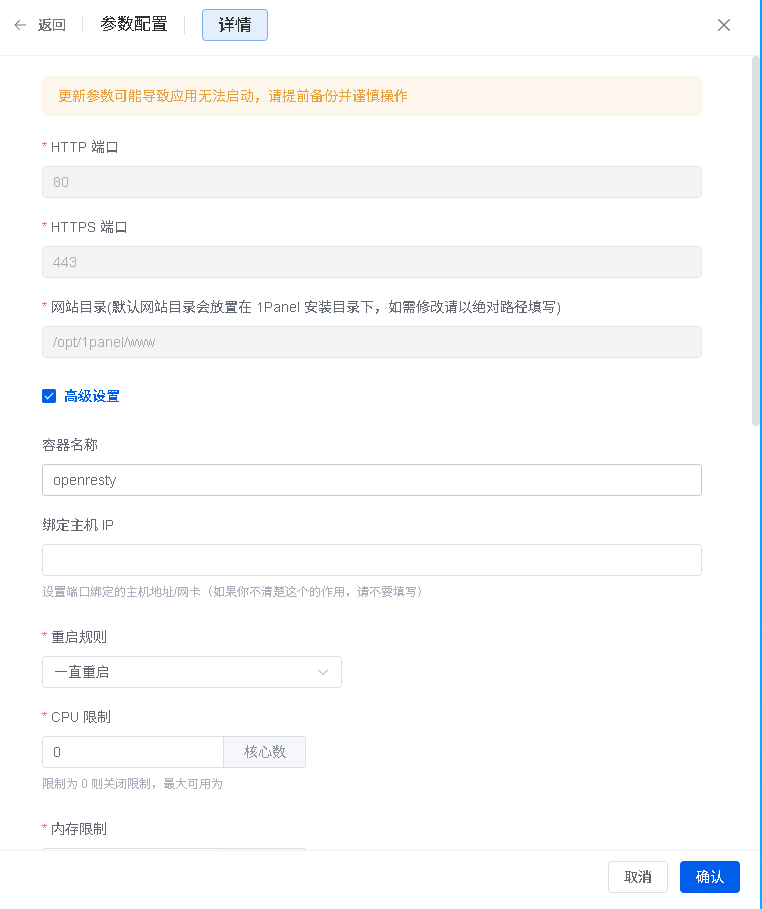This screenshot has height=909, width=762.
Task: Uncheck the 高级设置 checkbox
Action: (x=49, y=396)
